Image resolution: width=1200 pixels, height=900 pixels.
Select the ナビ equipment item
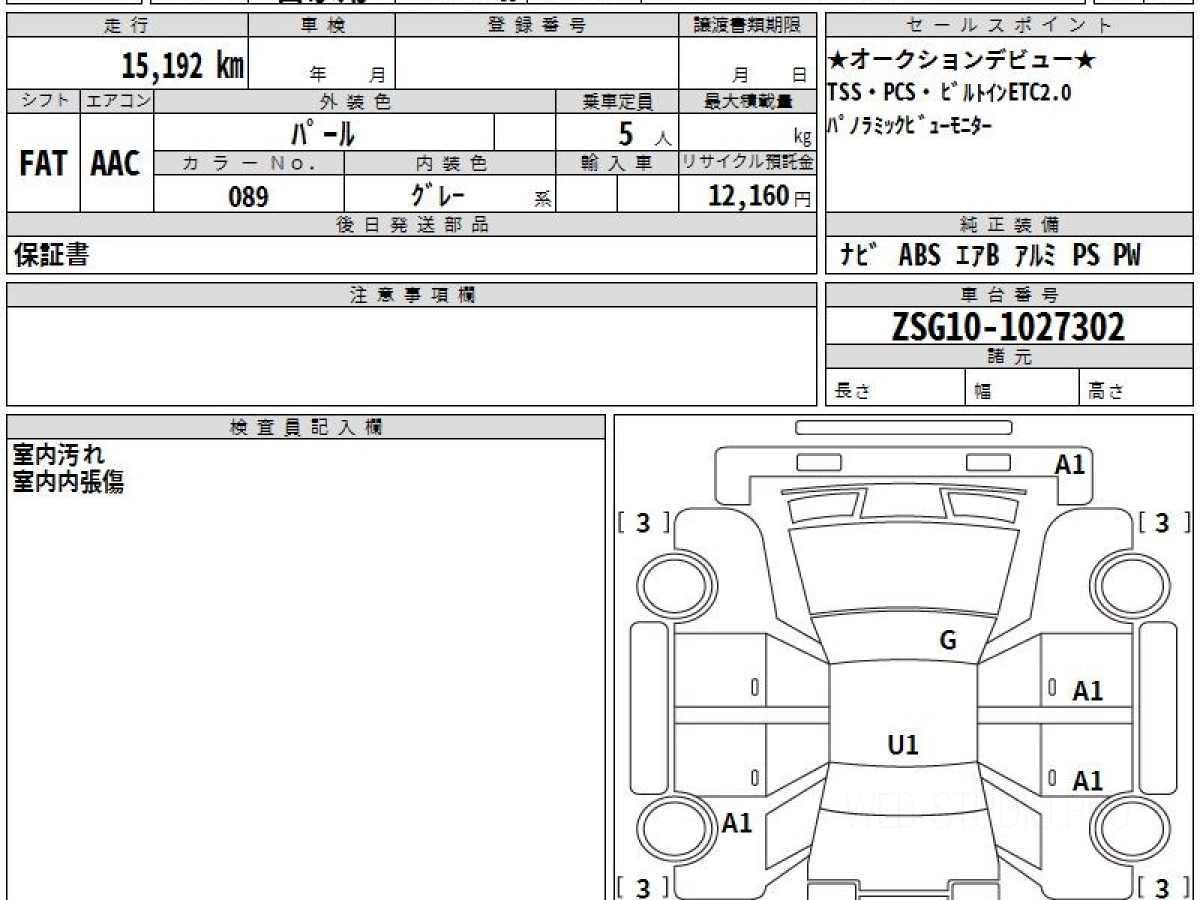(860, 255)
